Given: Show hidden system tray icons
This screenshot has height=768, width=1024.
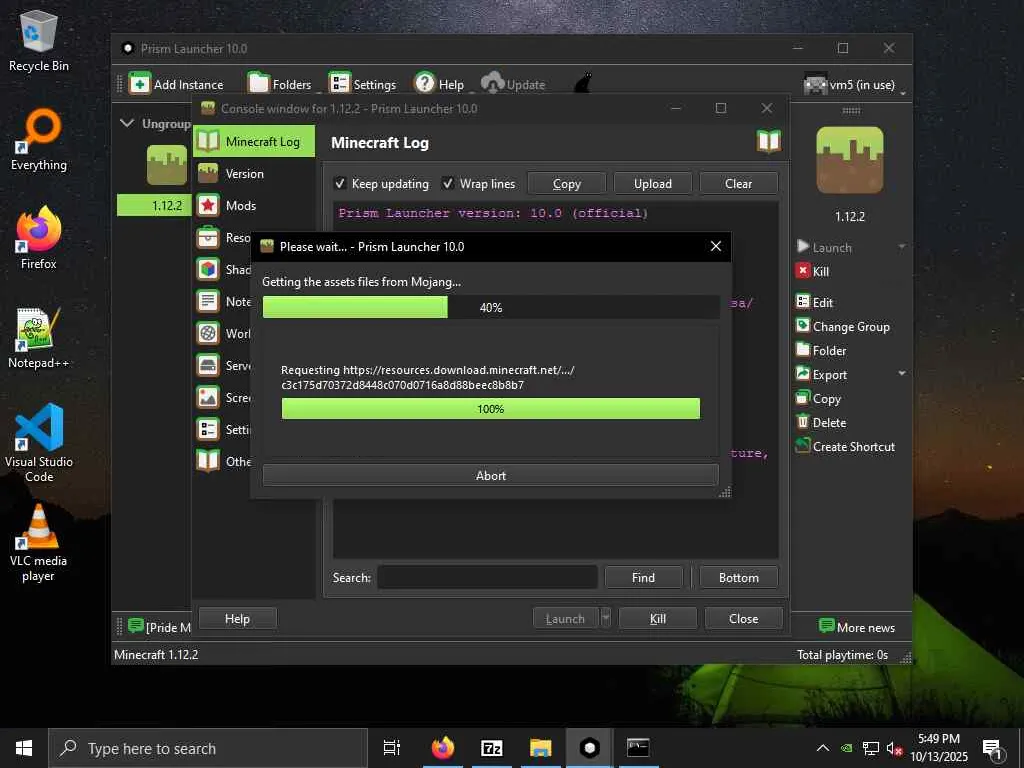Looking at the screenshot, I should [x=823, y=748].
